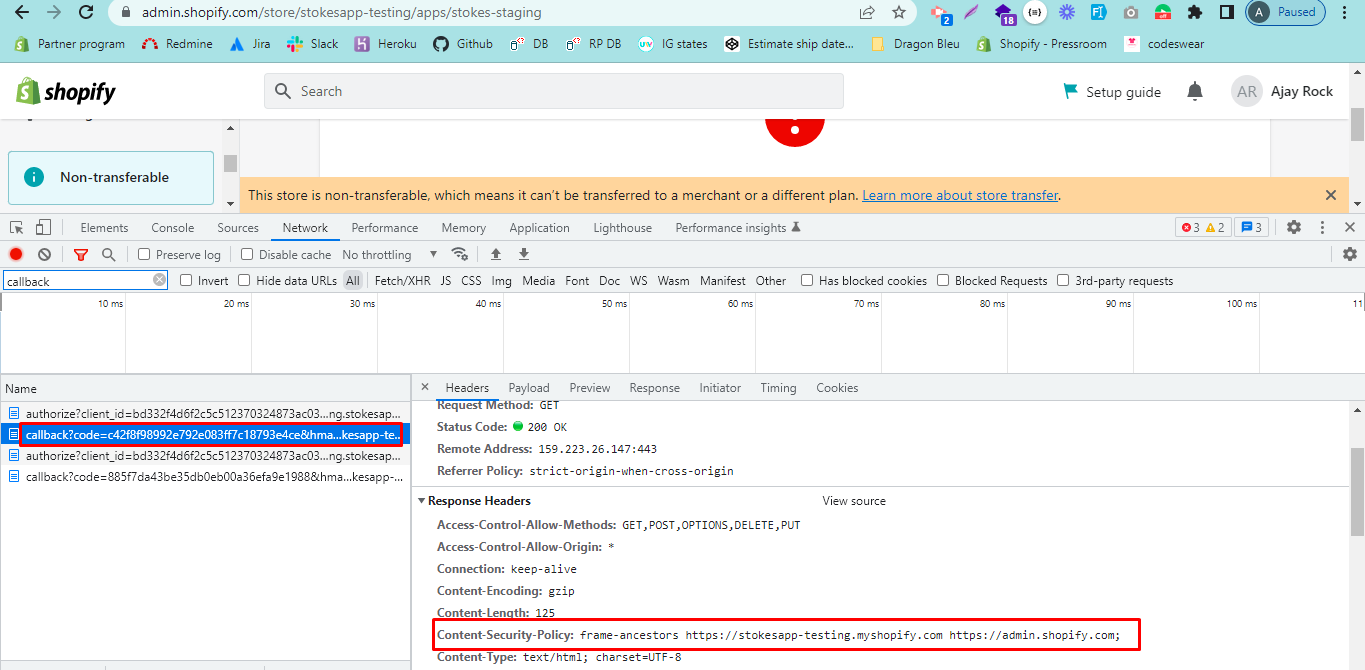Image resolution: width=1365 pixels, height=670 pixels.
Task: Open the Payload tab of request
Action: [529, 388]
